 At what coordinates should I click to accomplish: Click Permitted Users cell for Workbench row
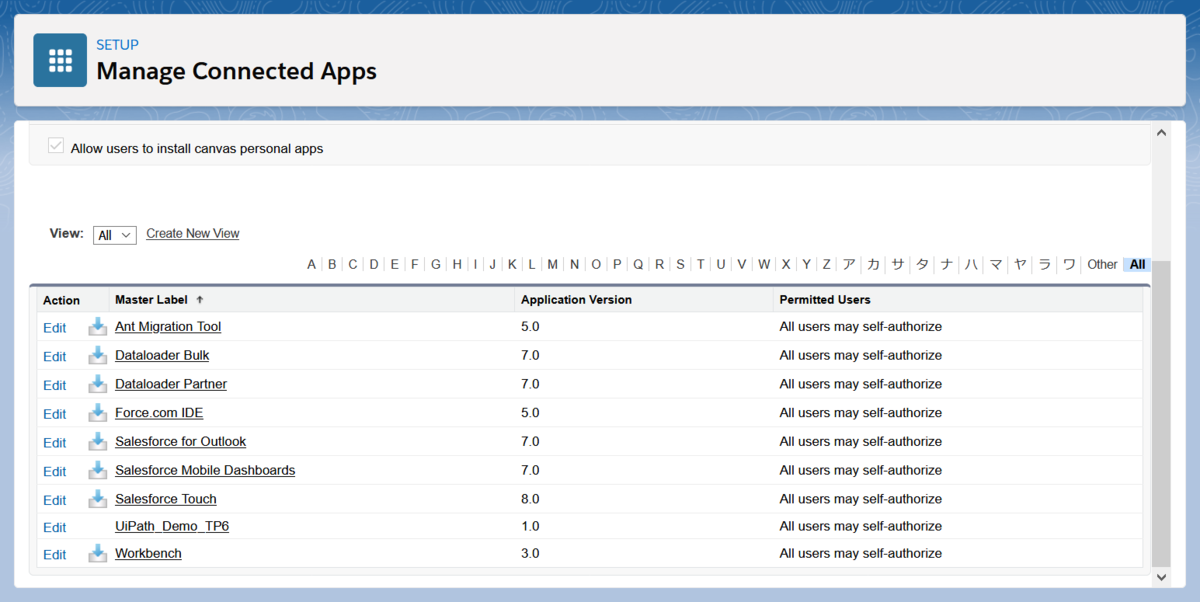(x=860, y=553)
